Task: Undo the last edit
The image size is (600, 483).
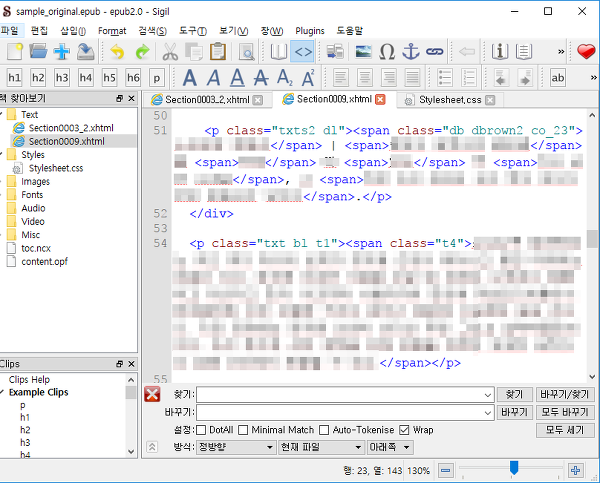Action: pos(117,52)
